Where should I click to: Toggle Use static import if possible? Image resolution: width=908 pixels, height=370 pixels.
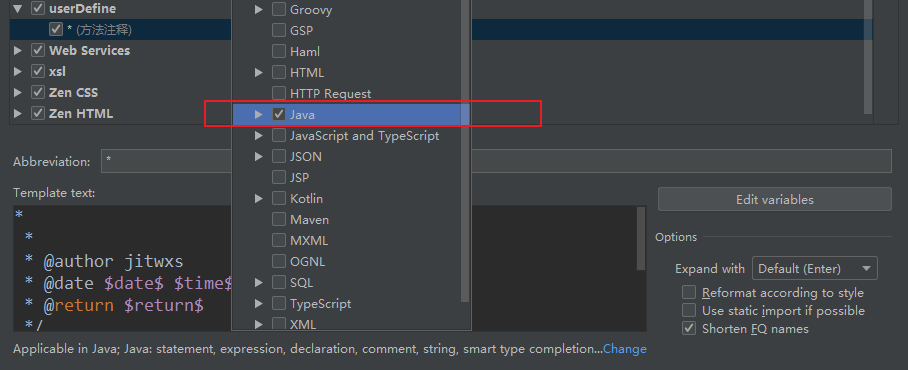coord(689,310)
